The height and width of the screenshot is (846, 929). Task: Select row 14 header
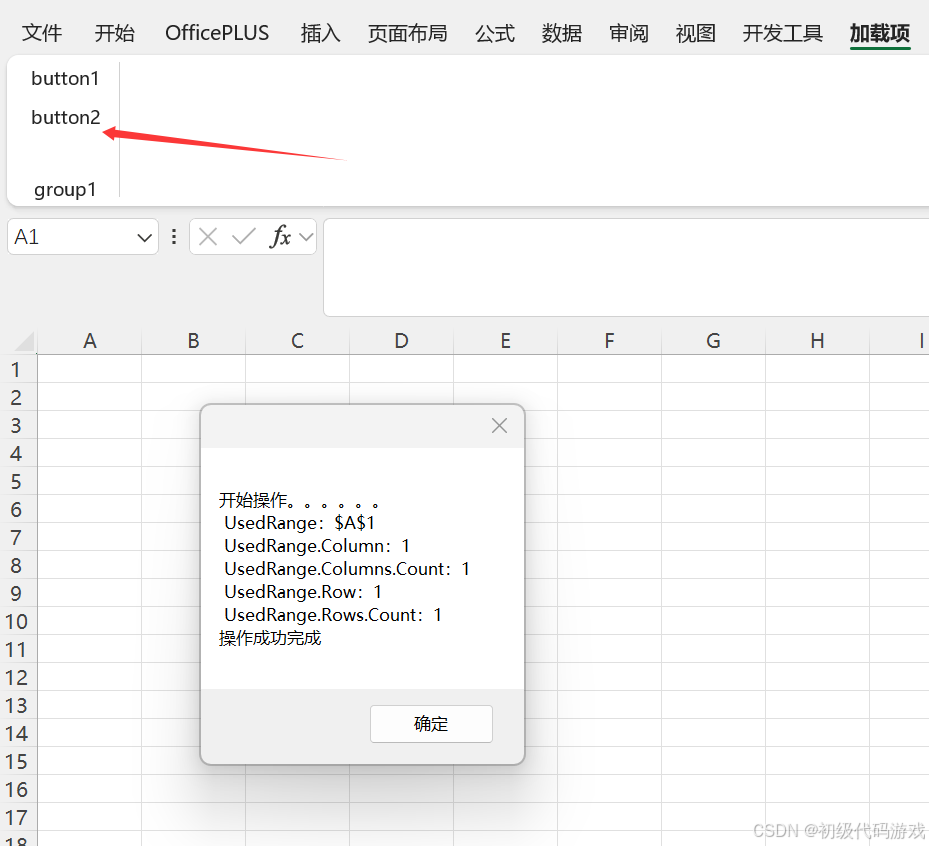[x=16, y=734]
